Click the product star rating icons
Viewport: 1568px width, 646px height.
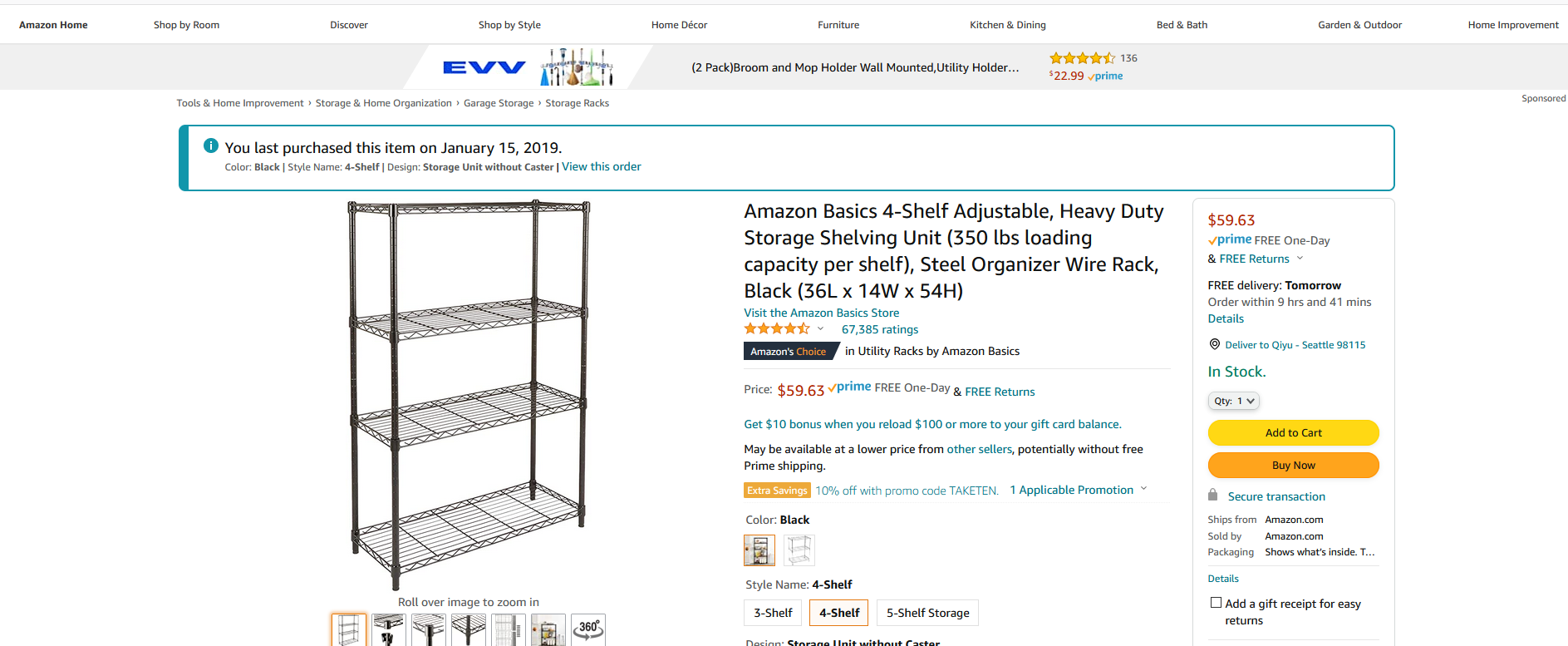[x=776, y=329]
